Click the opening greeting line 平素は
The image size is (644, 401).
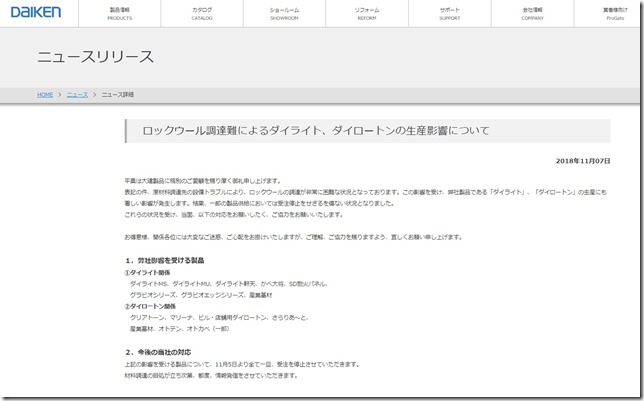[x=203, y=181]
